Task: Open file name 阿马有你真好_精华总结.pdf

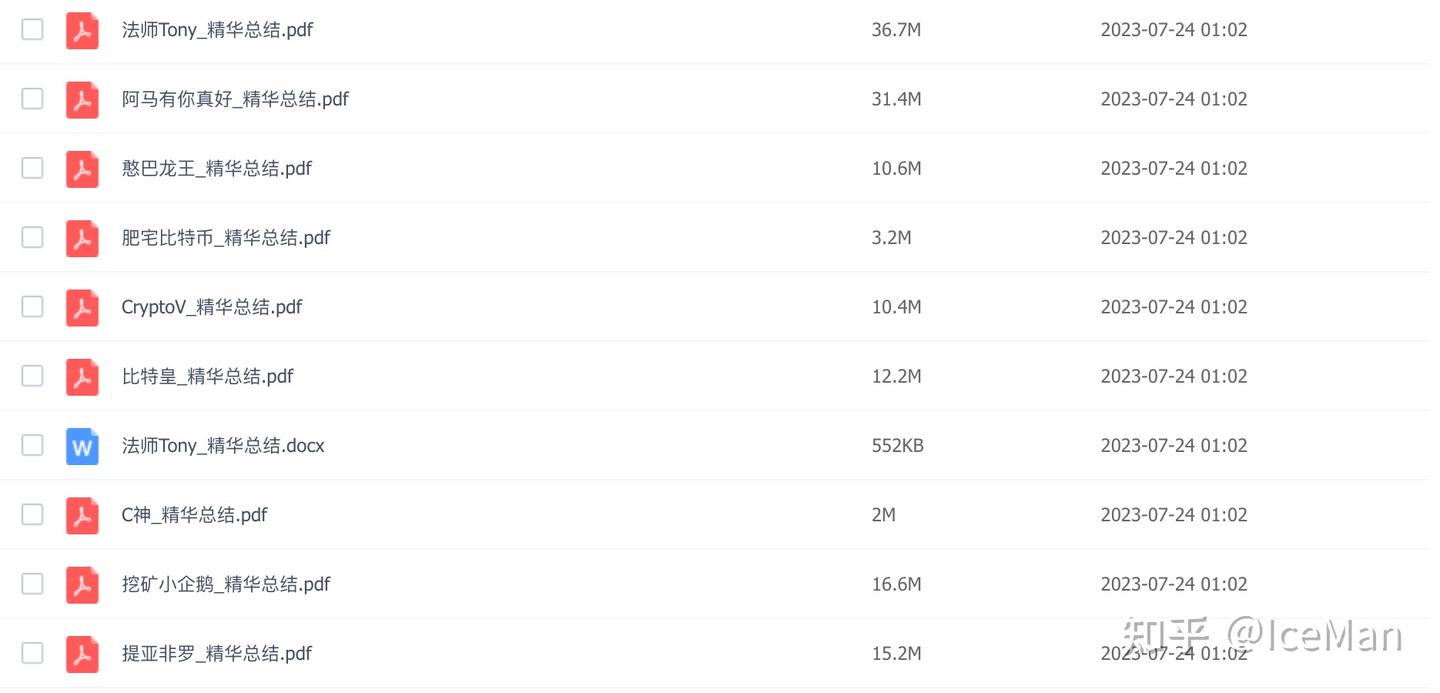Action: click(x=235, y=99)
